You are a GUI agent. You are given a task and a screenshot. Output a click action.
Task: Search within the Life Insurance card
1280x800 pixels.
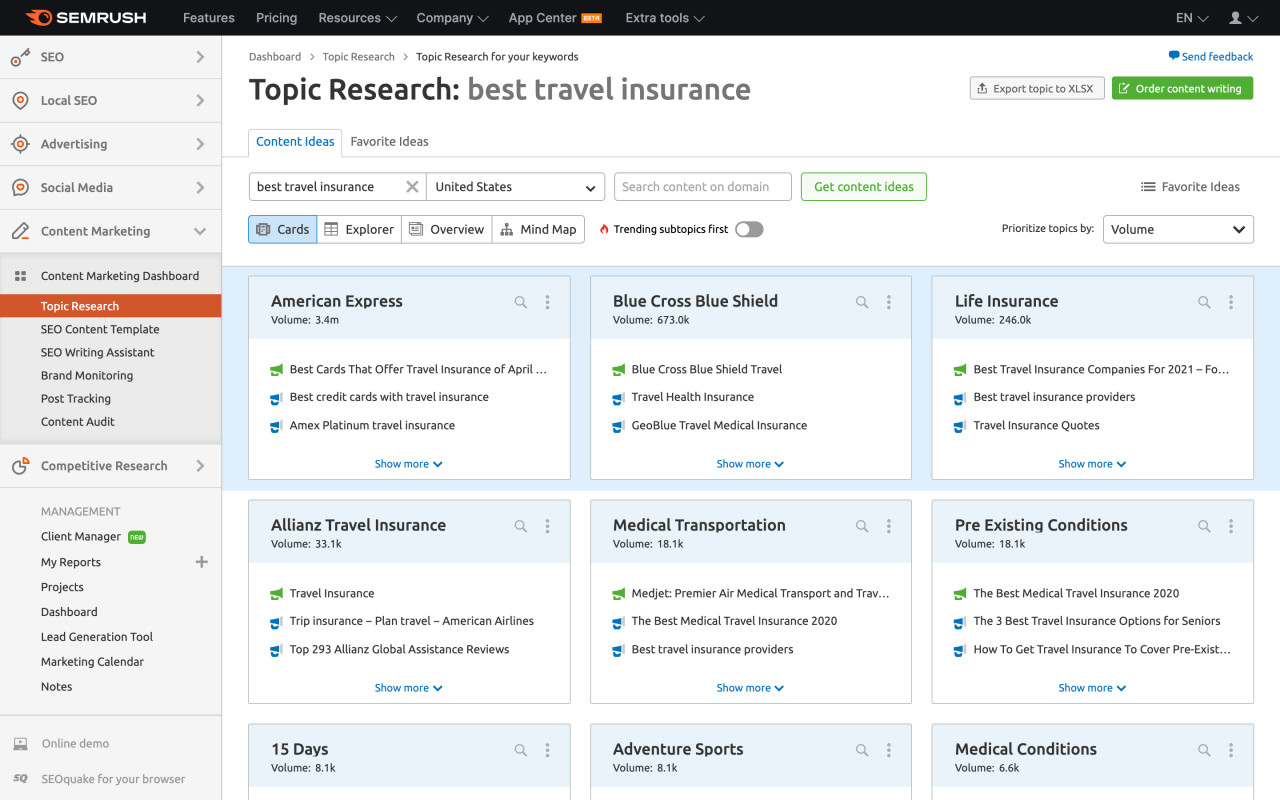[x=1204, y=302]
